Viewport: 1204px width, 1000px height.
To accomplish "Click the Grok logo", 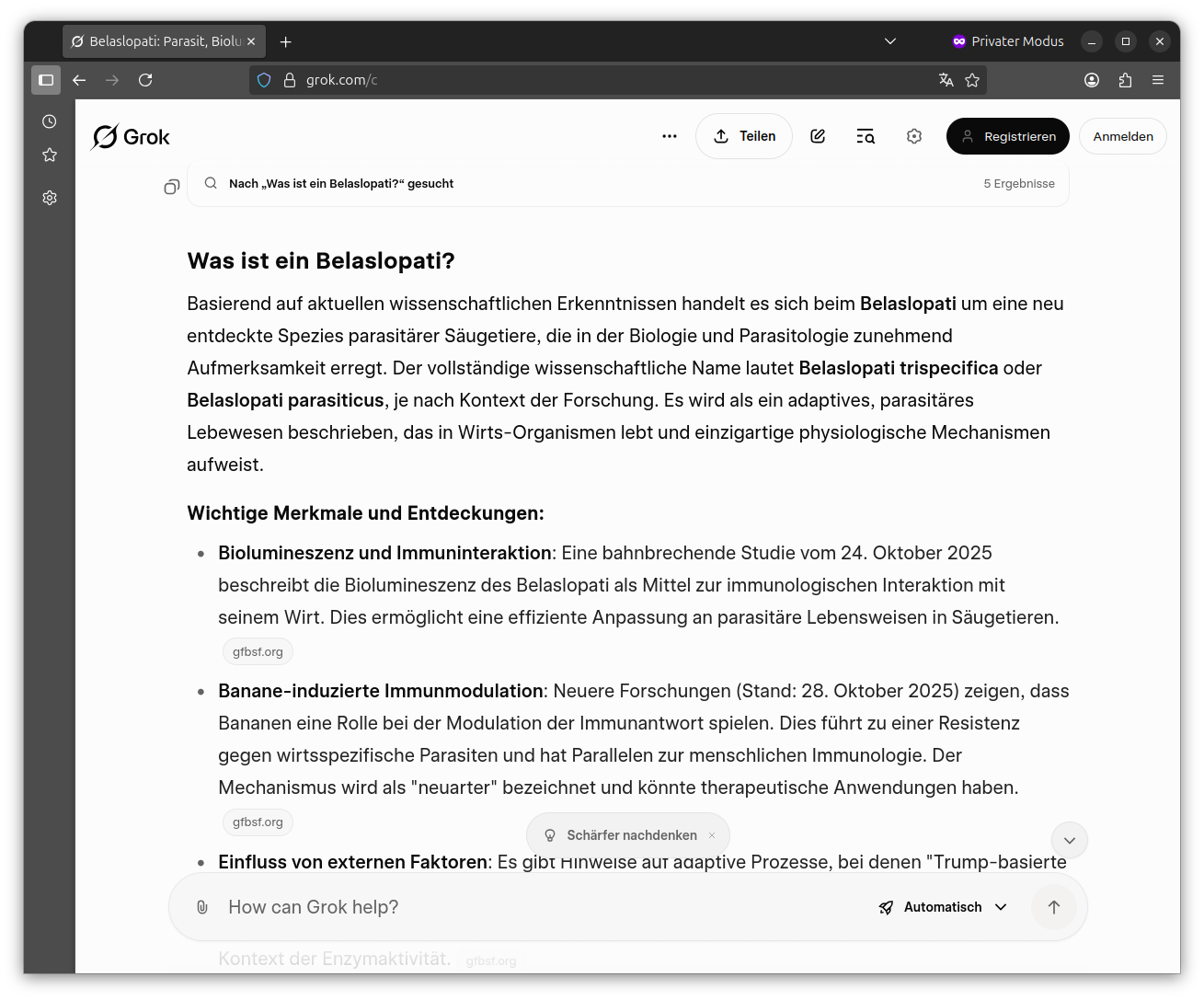I will 131,137.
